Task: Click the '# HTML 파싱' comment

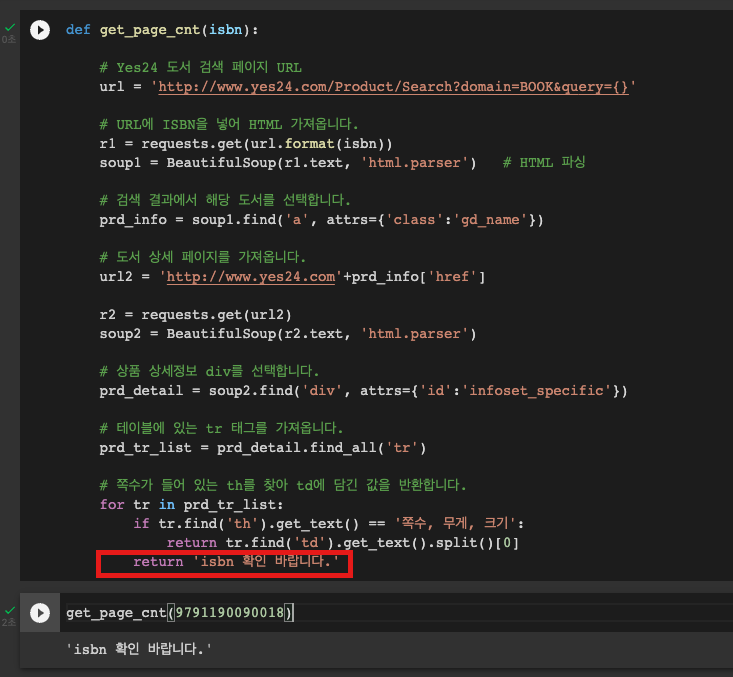Action: coord(544,163)
